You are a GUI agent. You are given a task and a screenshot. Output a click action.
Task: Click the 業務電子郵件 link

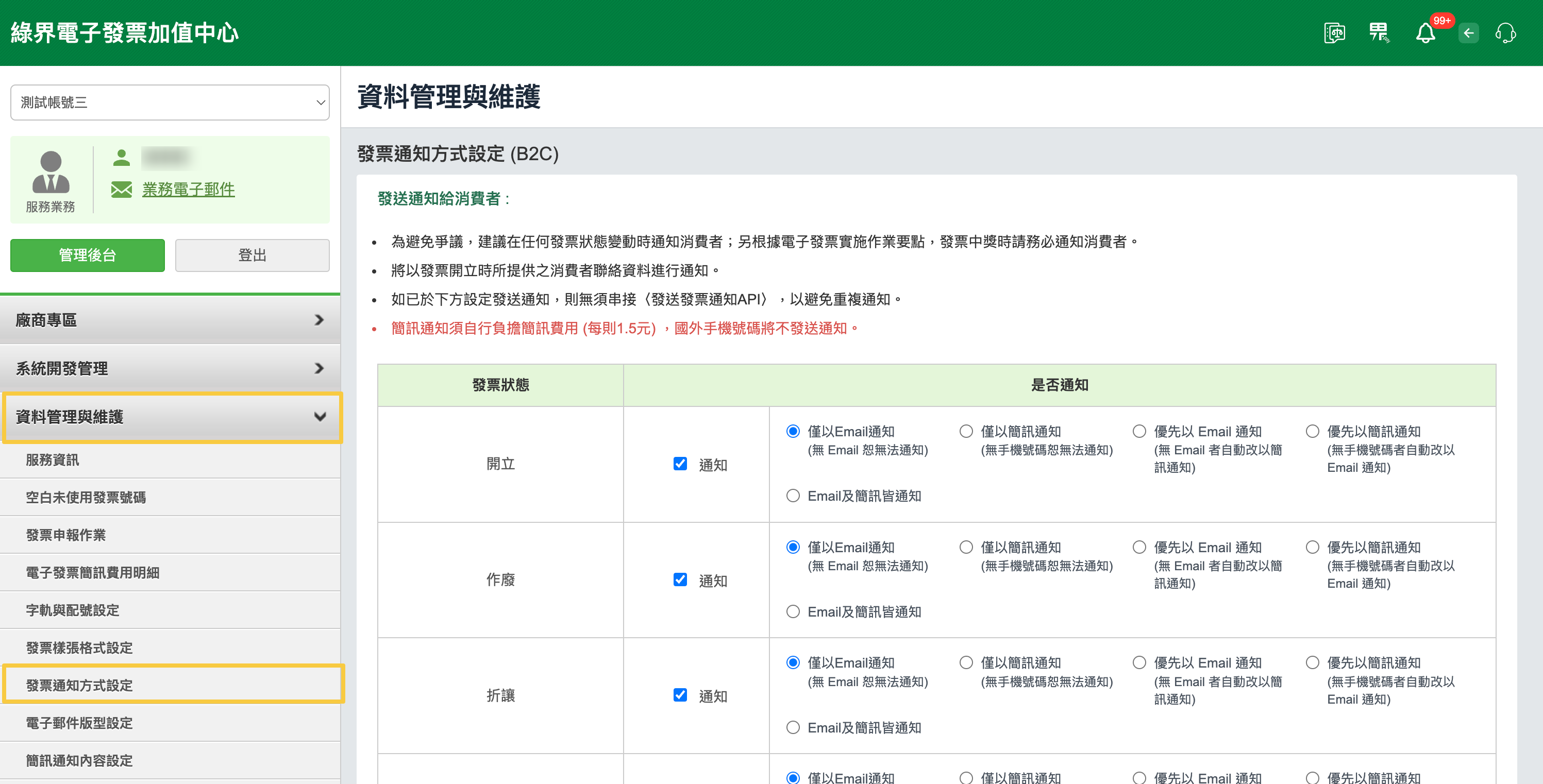(188, 190)
